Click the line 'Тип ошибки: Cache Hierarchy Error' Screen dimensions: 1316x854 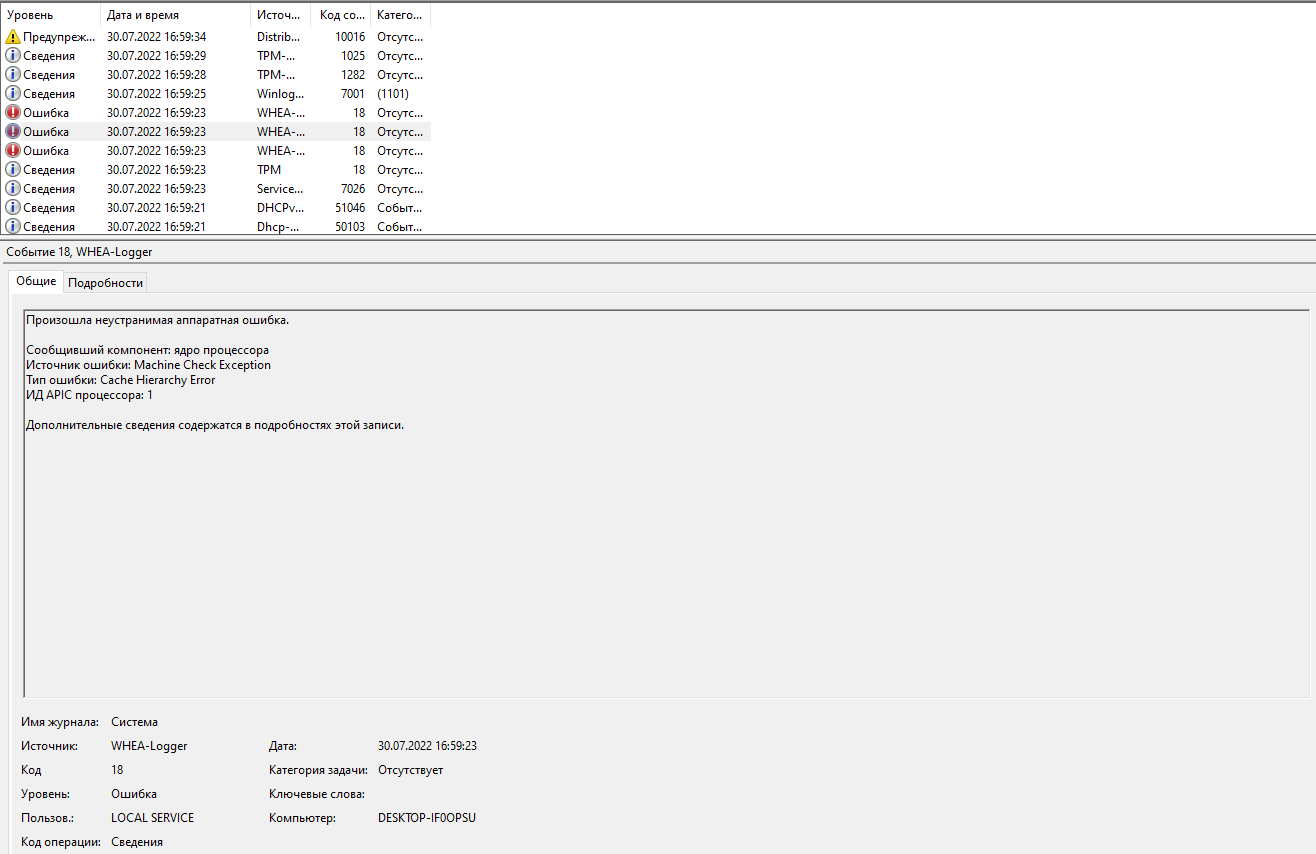pos(120,380)
